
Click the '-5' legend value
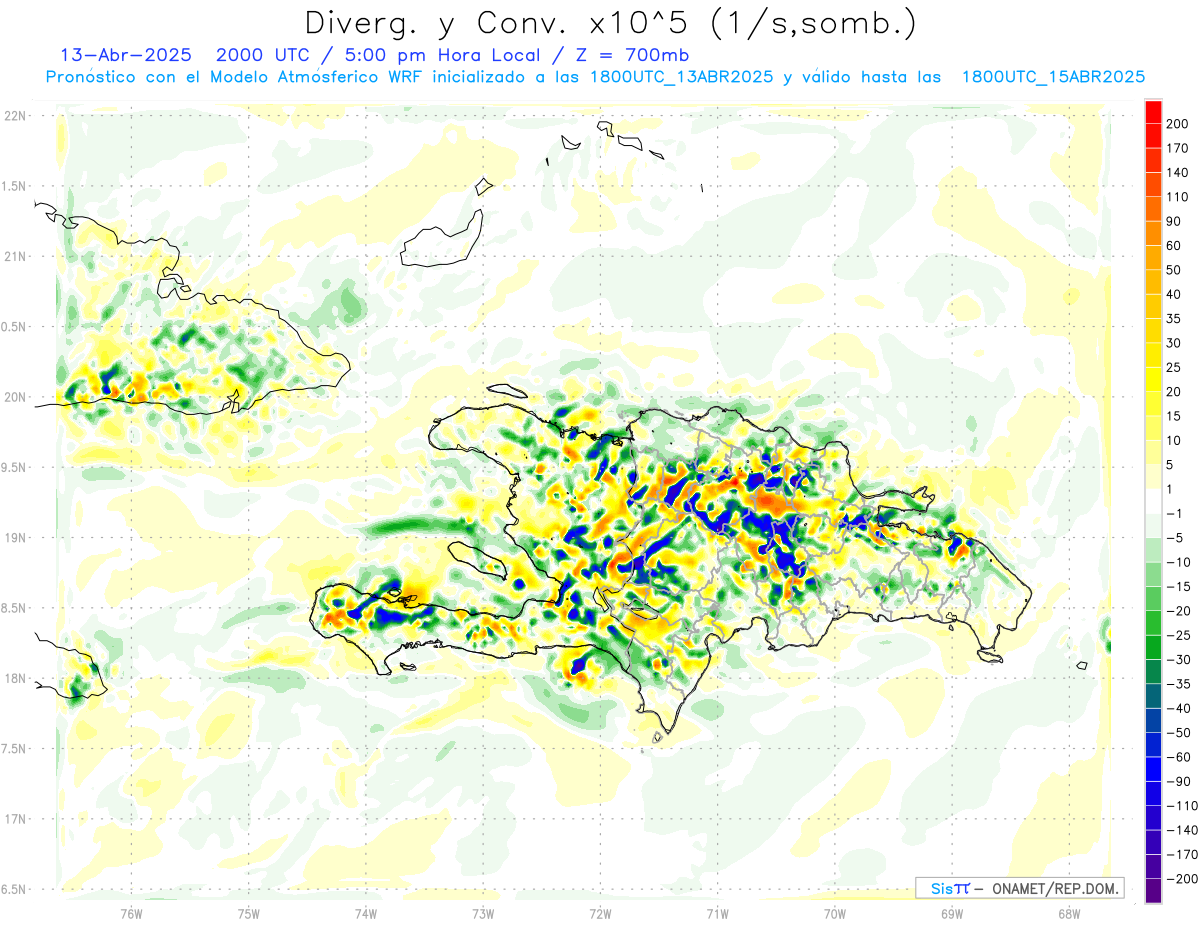[x=1175, y=538]
